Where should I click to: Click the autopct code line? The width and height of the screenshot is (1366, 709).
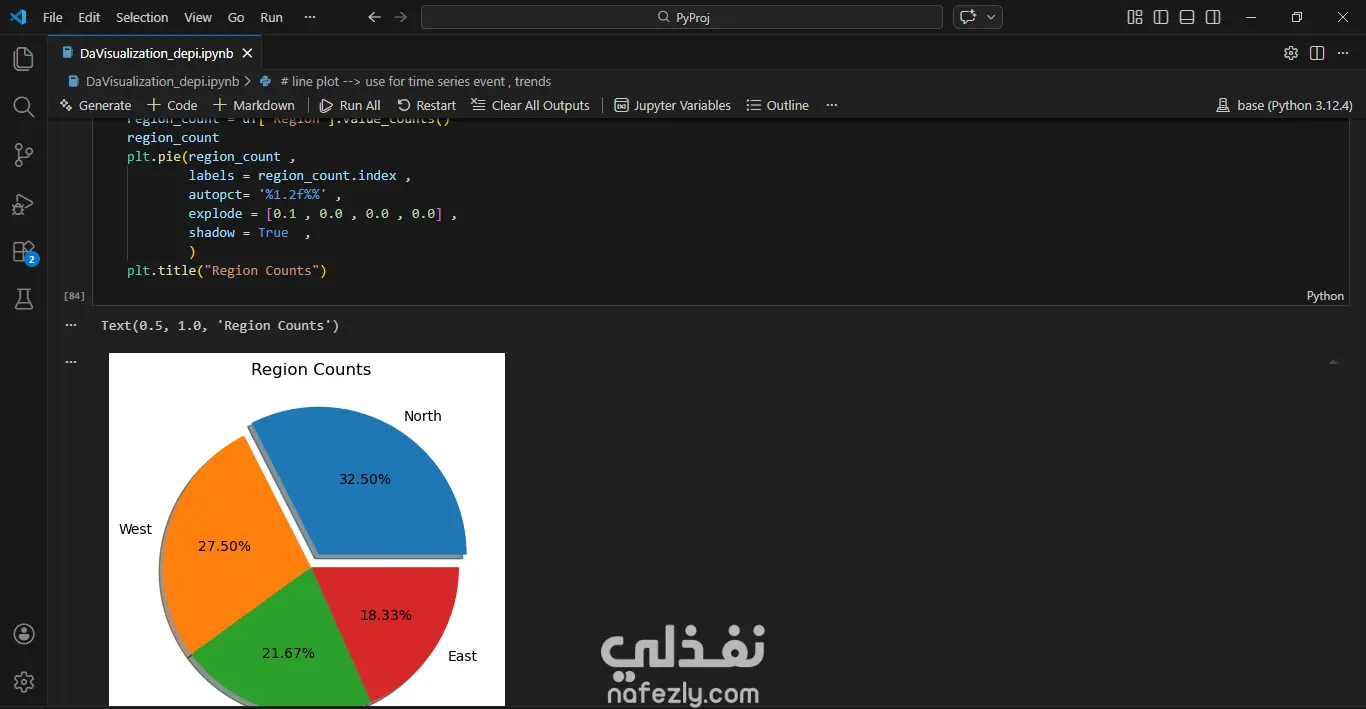[x=265, y=194]
